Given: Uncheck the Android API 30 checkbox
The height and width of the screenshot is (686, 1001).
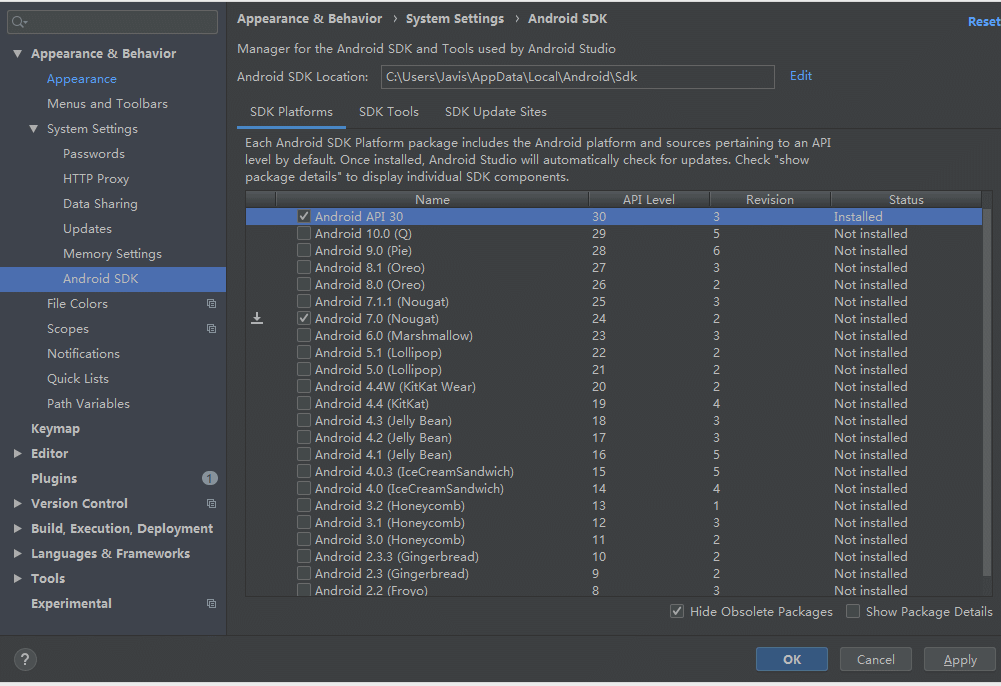Looking at the screenshot, I should [304, 216].
